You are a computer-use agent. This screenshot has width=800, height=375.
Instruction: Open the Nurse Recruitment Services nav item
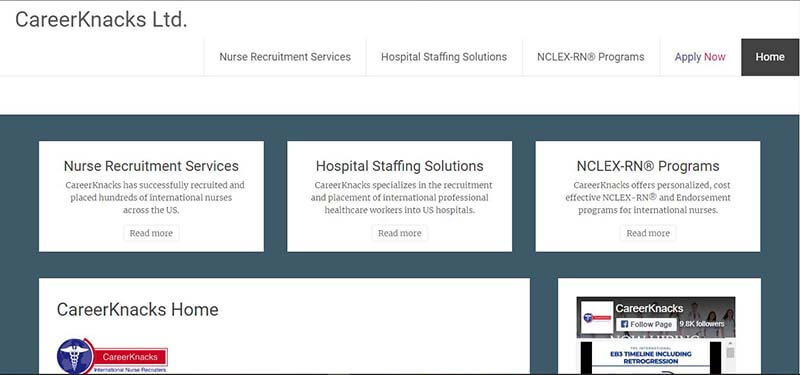tap(285, 57)
